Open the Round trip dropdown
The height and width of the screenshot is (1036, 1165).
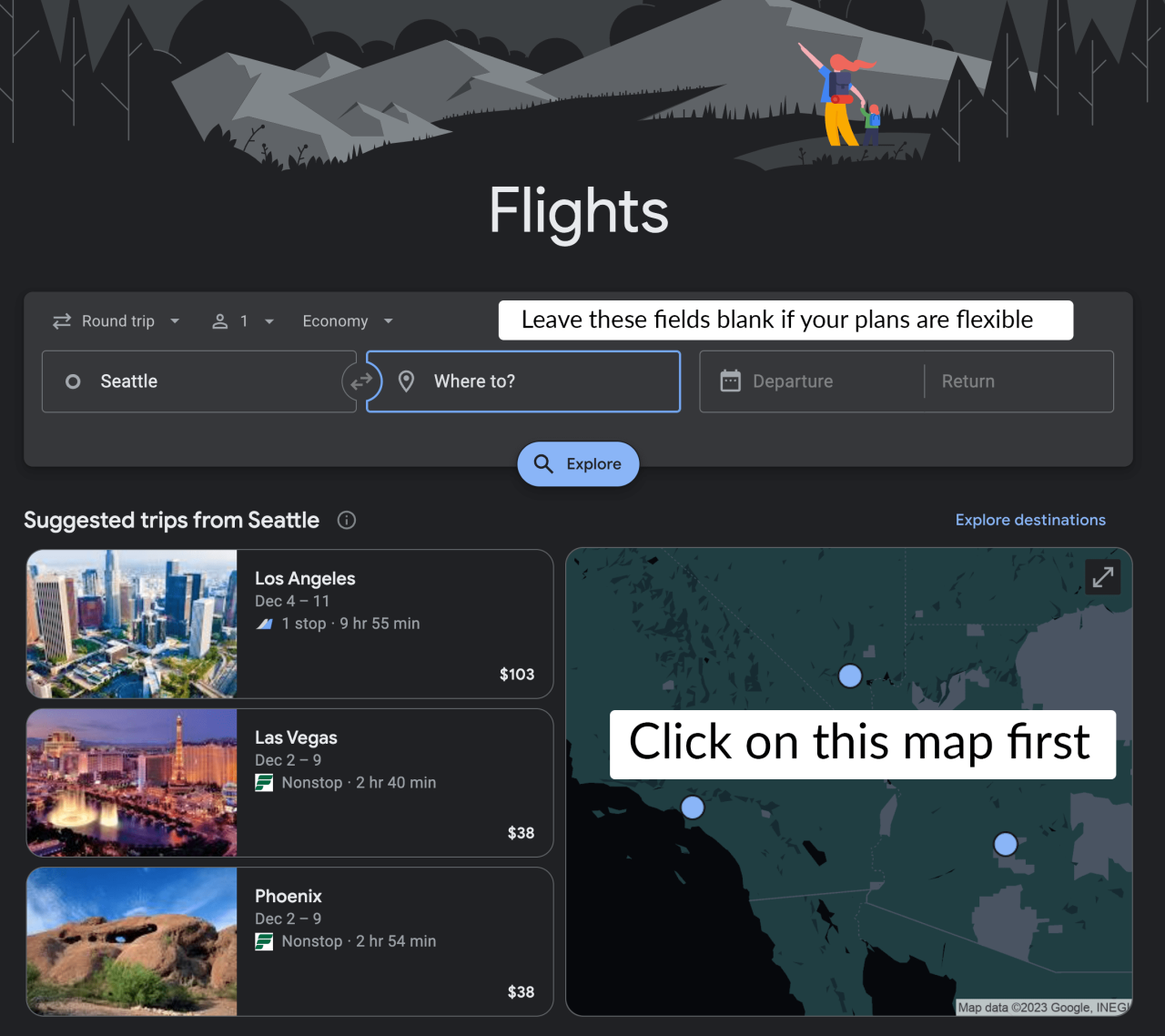point(116,321)
